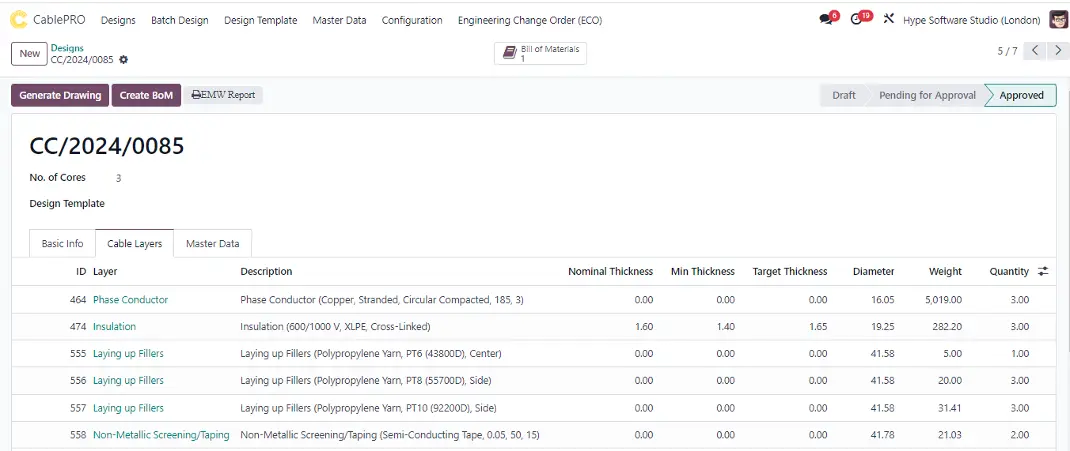1070x451 pixels.
Task: Open Laying up Fillers link in row 556
Action: pos(128,381)
